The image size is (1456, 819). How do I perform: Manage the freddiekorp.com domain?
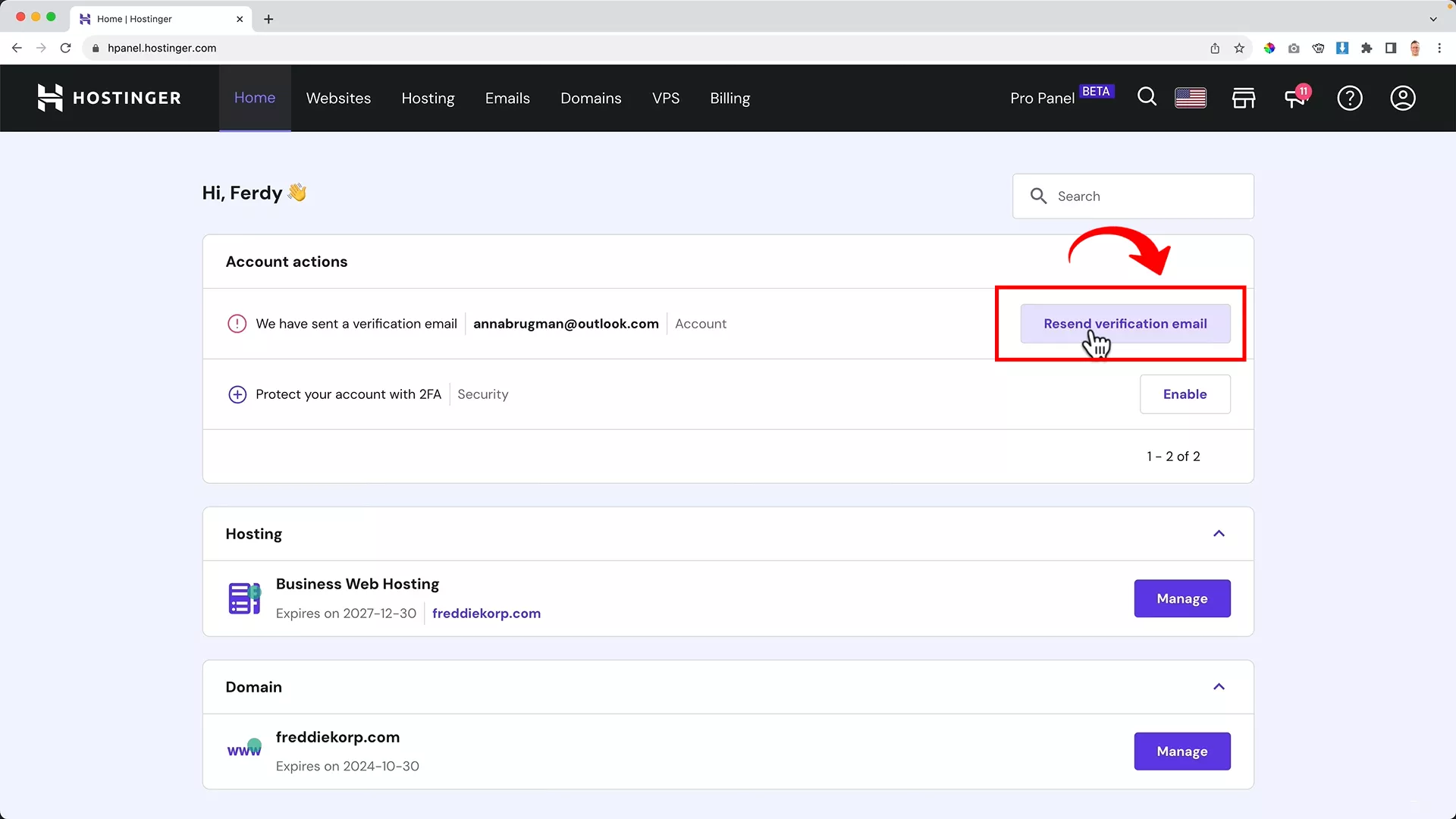pos(1182,752)
